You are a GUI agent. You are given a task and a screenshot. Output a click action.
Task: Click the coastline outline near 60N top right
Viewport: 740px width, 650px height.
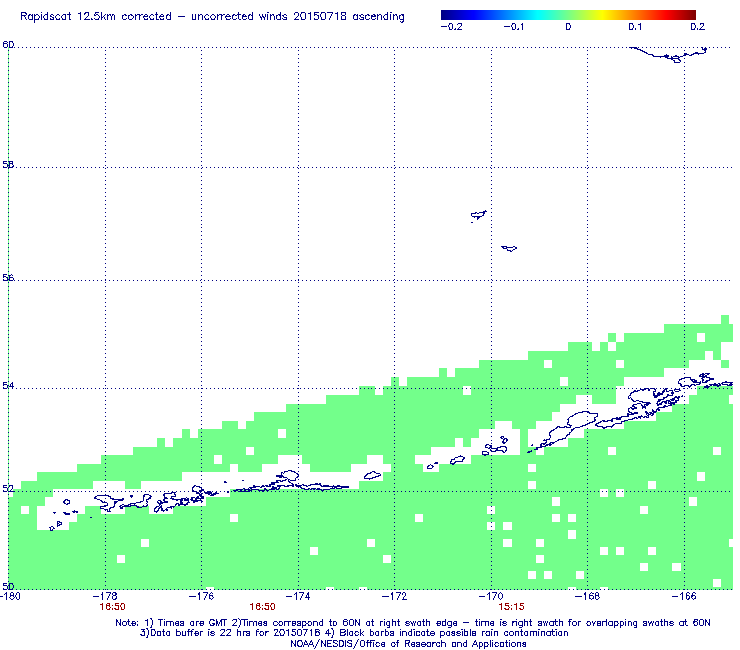pyautogui.click(x=668, y=54)
